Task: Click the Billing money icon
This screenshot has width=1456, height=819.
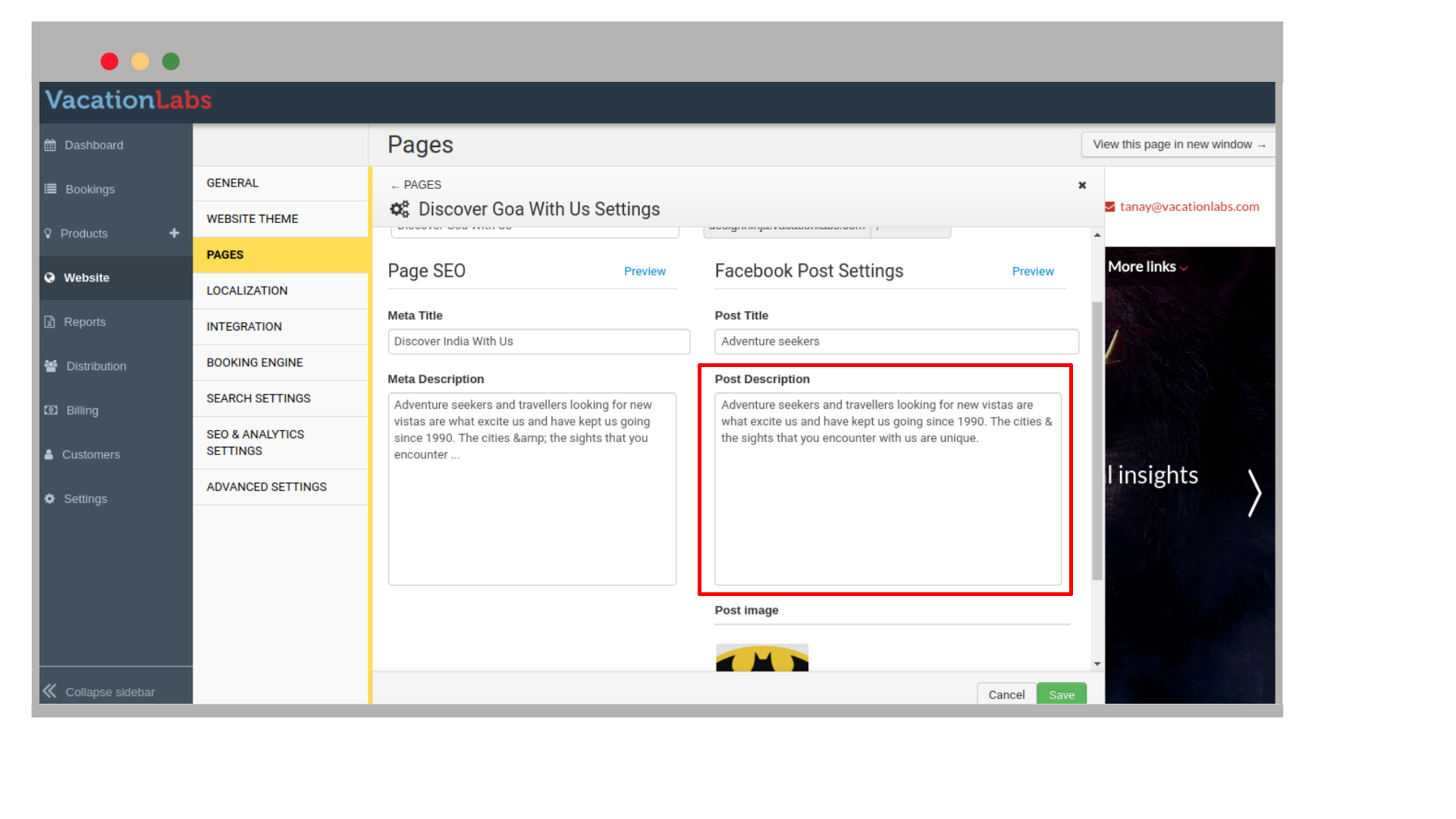Action: tap(51, 410)
